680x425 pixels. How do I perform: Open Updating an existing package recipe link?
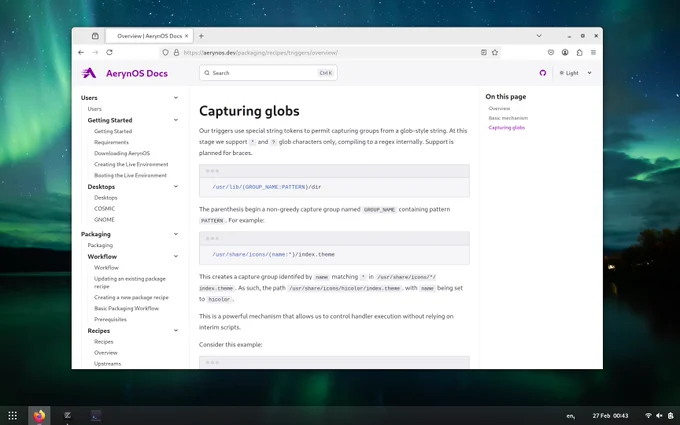tap(130, 282)
